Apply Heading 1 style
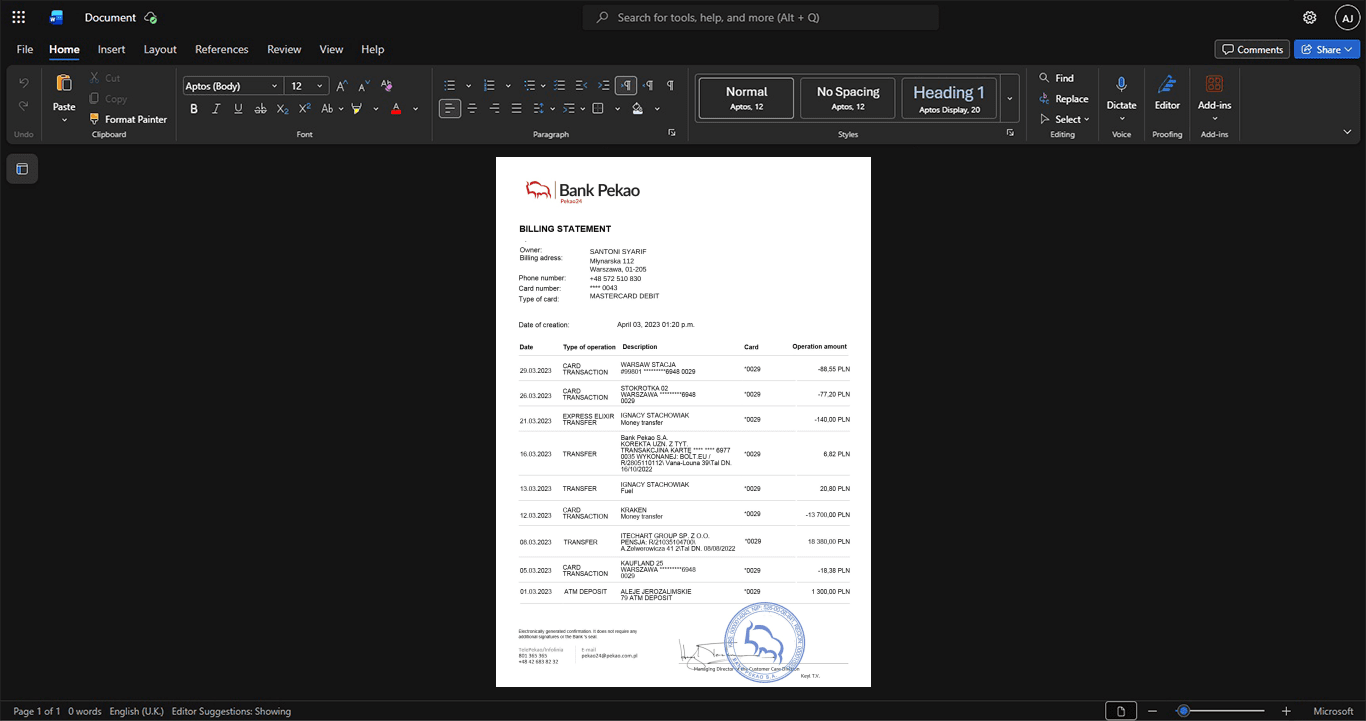The image size is (1366, 721). (x=949, y=98)
